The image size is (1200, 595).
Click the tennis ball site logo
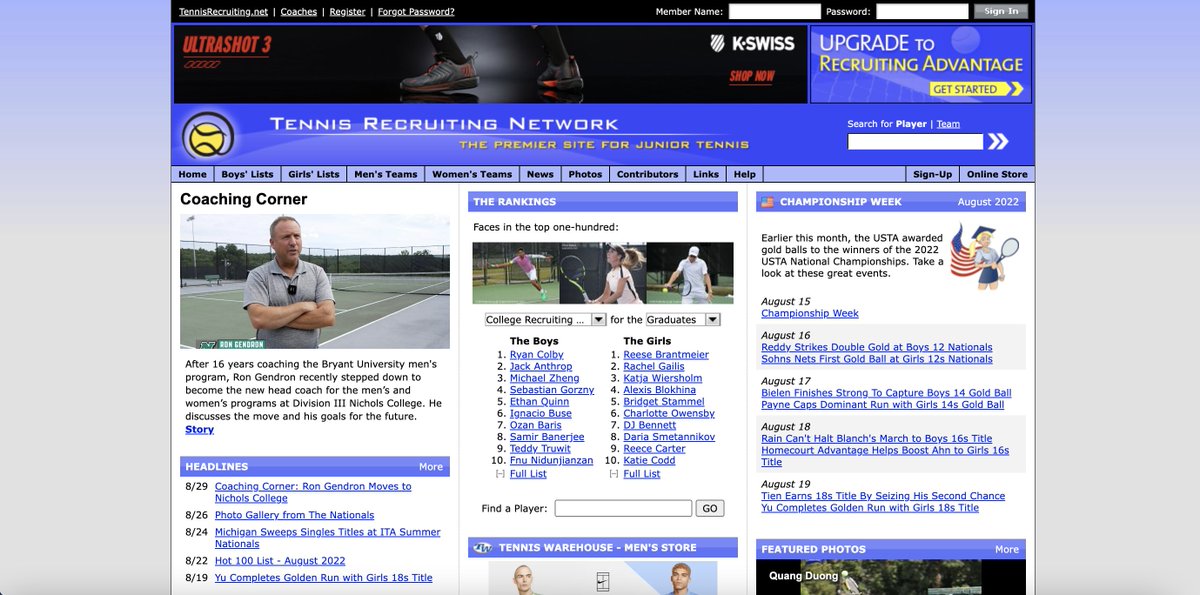[209, 135]
